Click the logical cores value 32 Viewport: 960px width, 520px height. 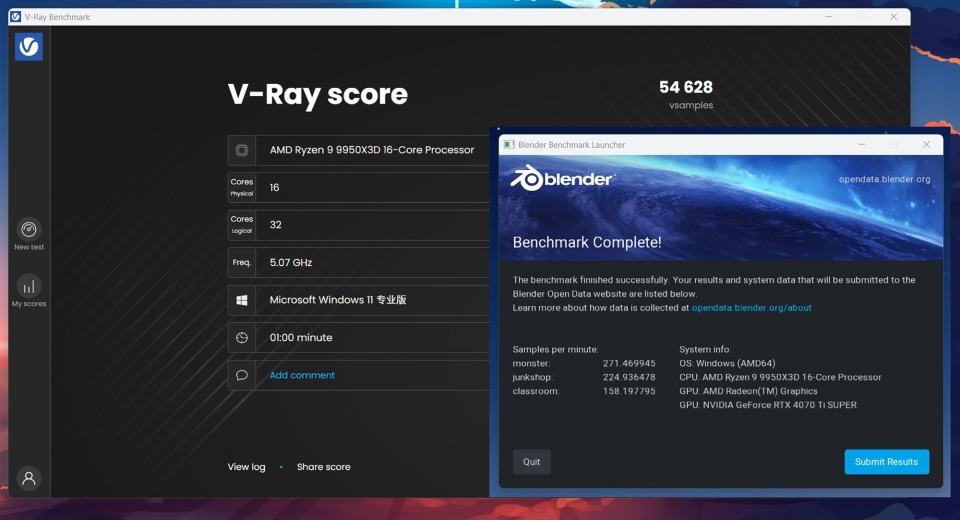pyautogui.click(x=276, y=225)
